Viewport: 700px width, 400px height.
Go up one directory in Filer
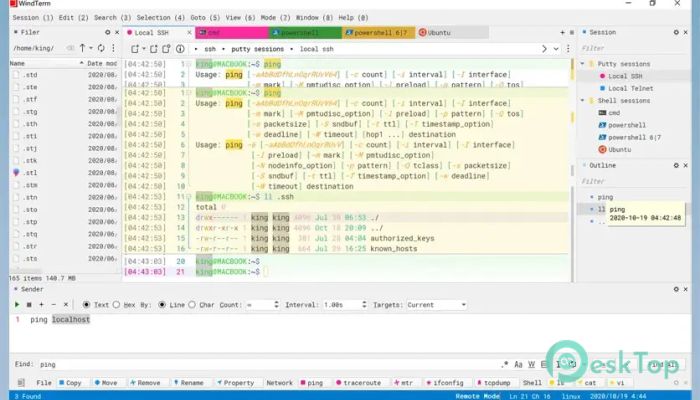(x=83, y=48)
